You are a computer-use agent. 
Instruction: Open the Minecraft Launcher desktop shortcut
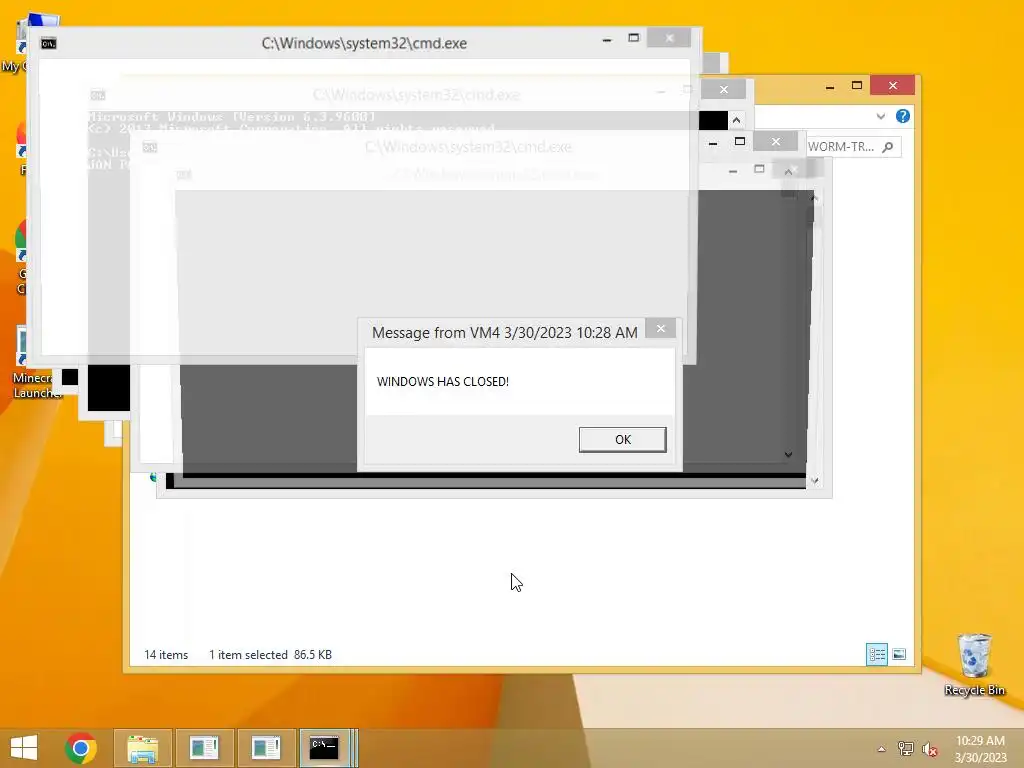tap(37, 363)
